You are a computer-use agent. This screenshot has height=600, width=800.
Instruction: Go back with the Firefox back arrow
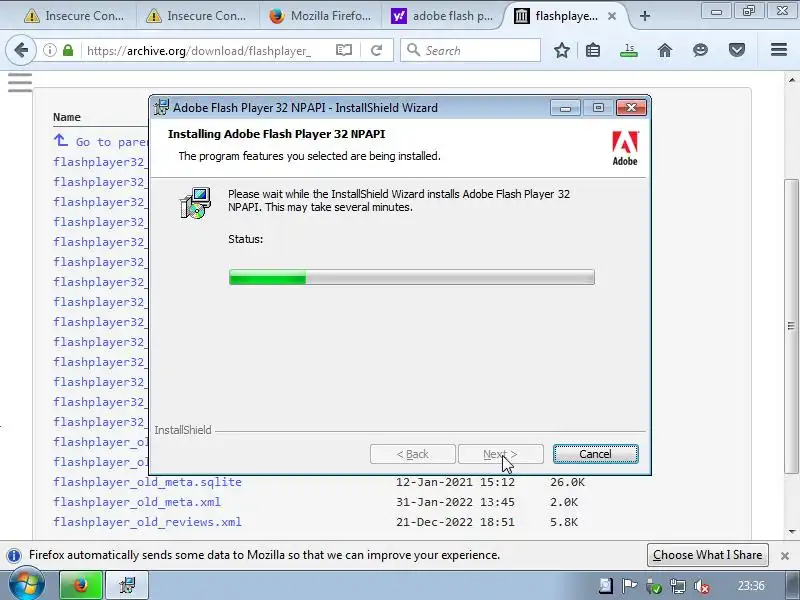click(21, 50)
